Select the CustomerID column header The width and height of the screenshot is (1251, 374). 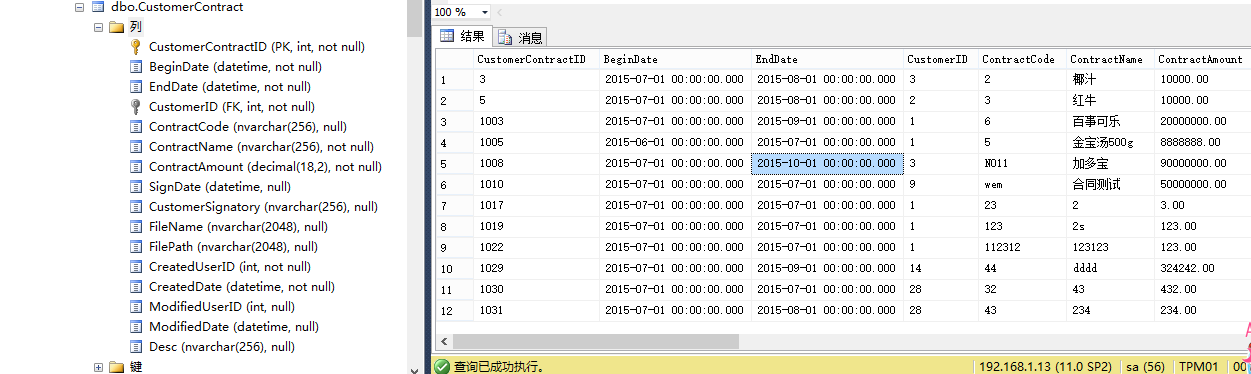(941, 59)
